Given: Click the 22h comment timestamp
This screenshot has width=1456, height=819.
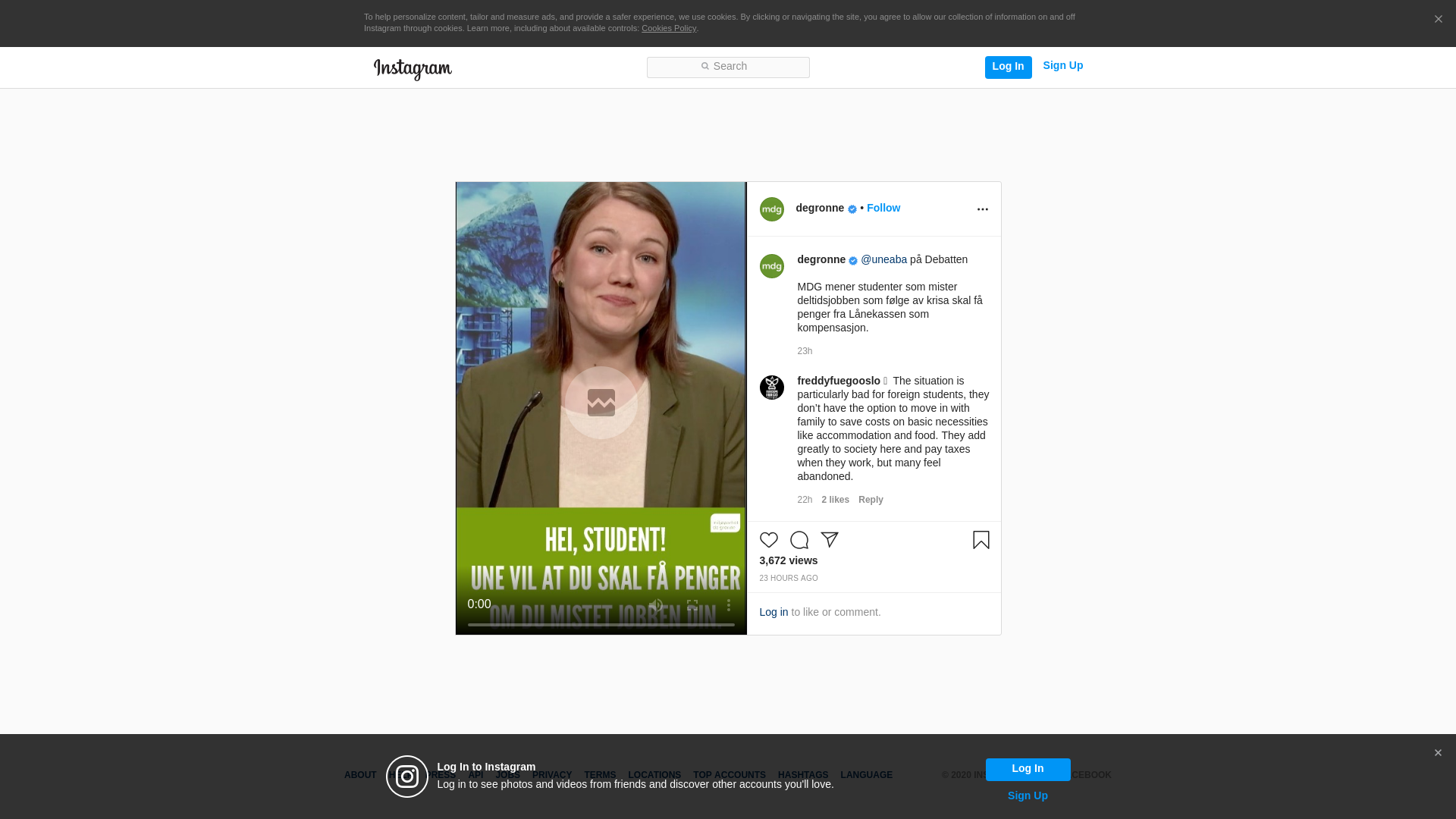Looking at the screenshot, I should pos(805,500).
